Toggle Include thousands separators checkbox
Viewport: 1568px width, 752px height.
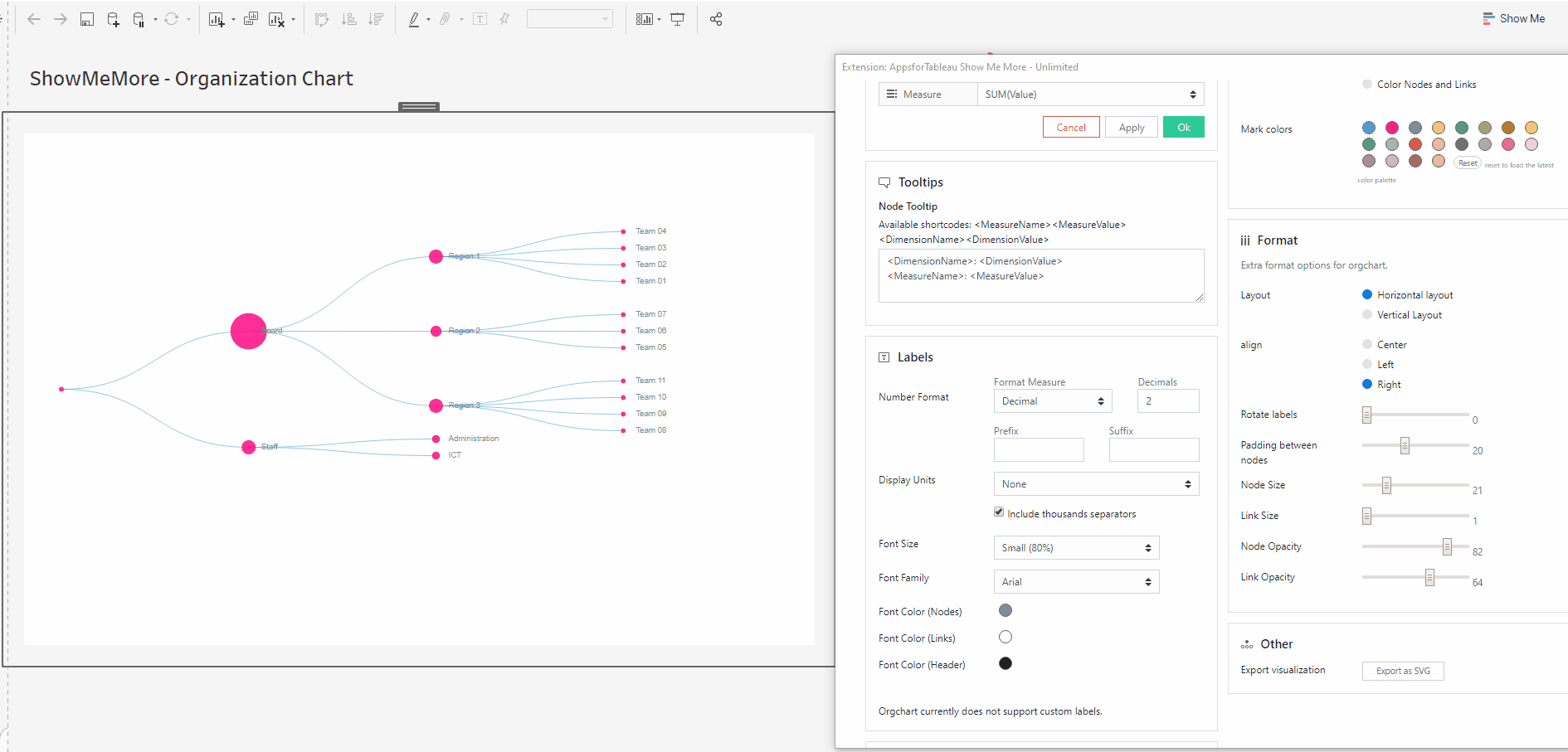pos(999,512)
